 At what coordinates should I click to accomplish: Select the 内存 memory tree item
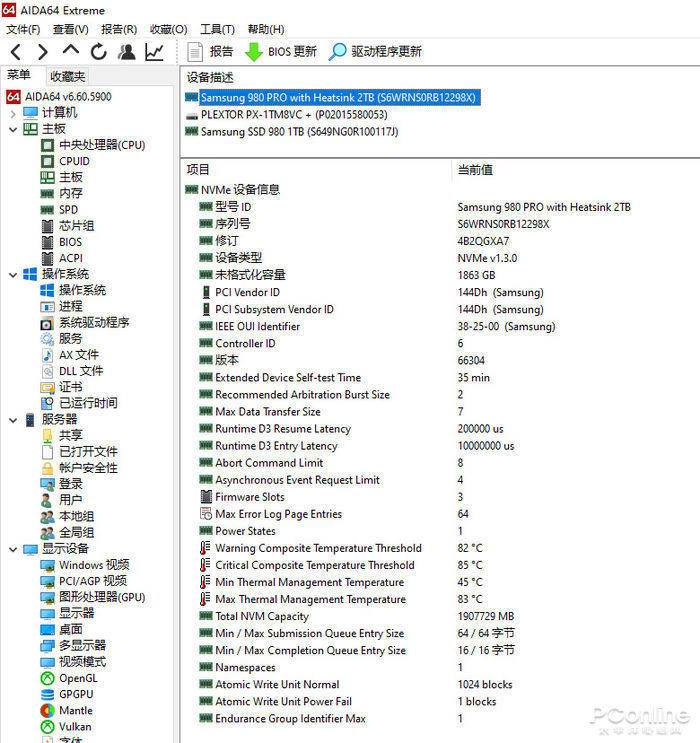(62, 193)
